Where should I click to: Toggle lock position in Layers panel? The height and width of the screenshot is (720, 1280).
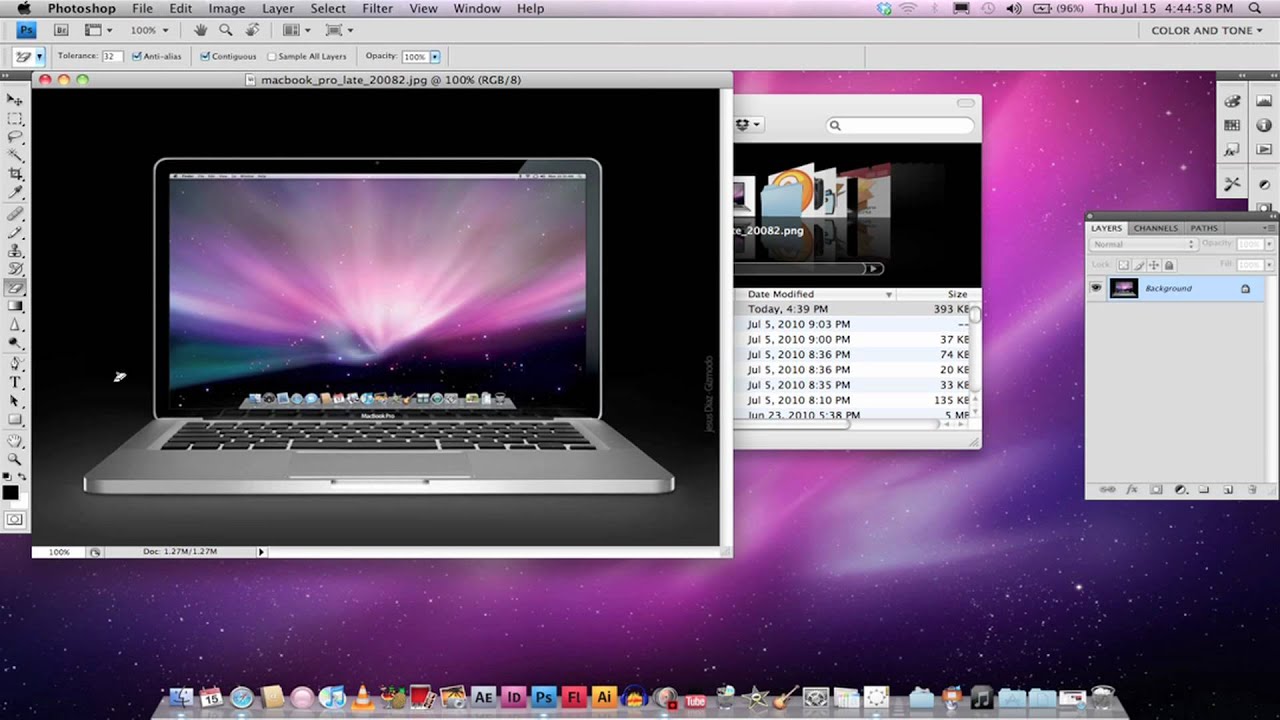click(x=1154, y=265)
